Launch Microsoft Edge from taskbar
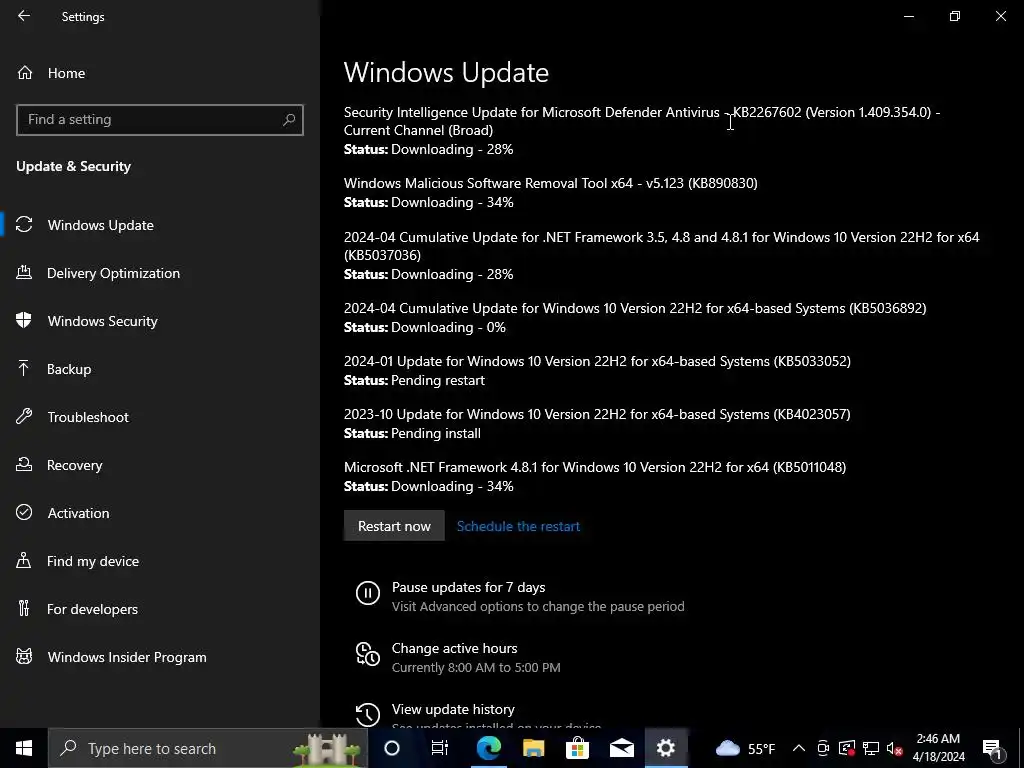 (x=488, y=748)
